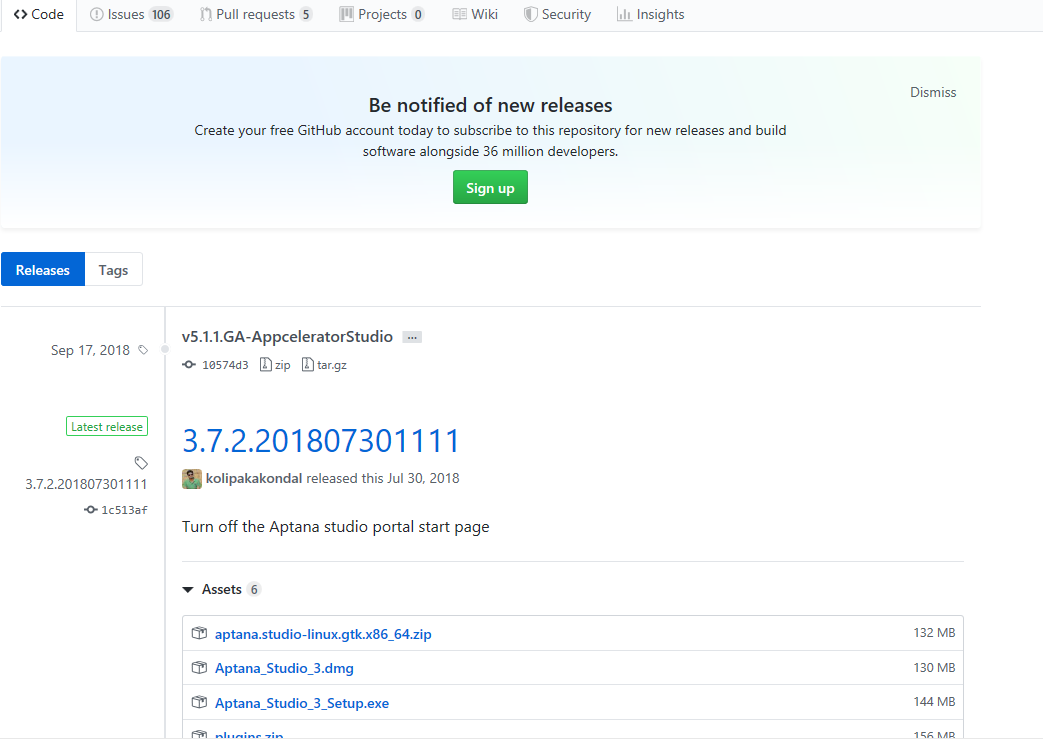This screenshot has width=1043, height=739.
Task: Click 'Turn off the Aptana studio portal' description
Action: pos(335,527)
